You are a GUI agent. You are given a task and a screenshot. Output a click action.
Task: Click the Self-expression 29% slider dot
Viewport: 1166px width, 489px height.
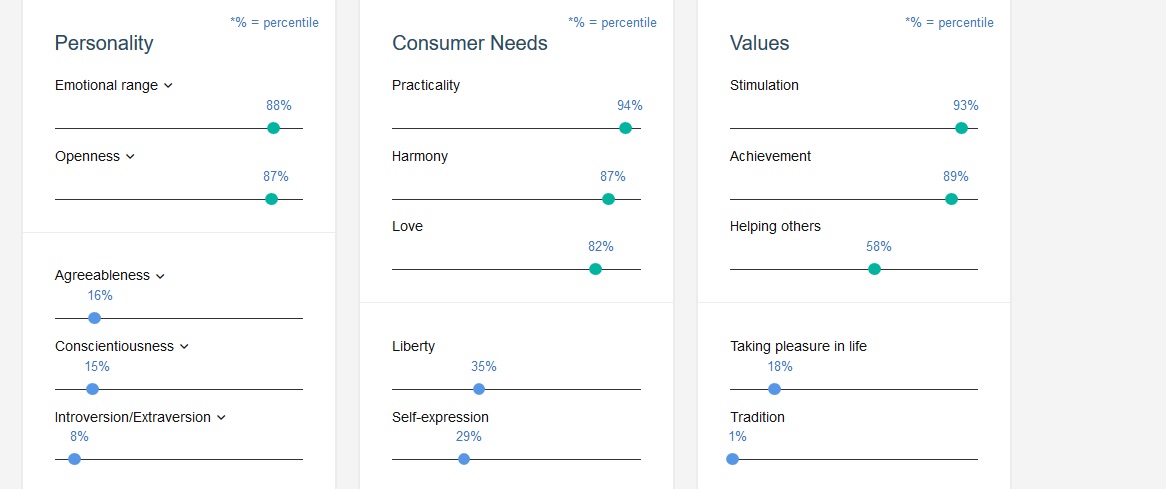pos(464,459)
